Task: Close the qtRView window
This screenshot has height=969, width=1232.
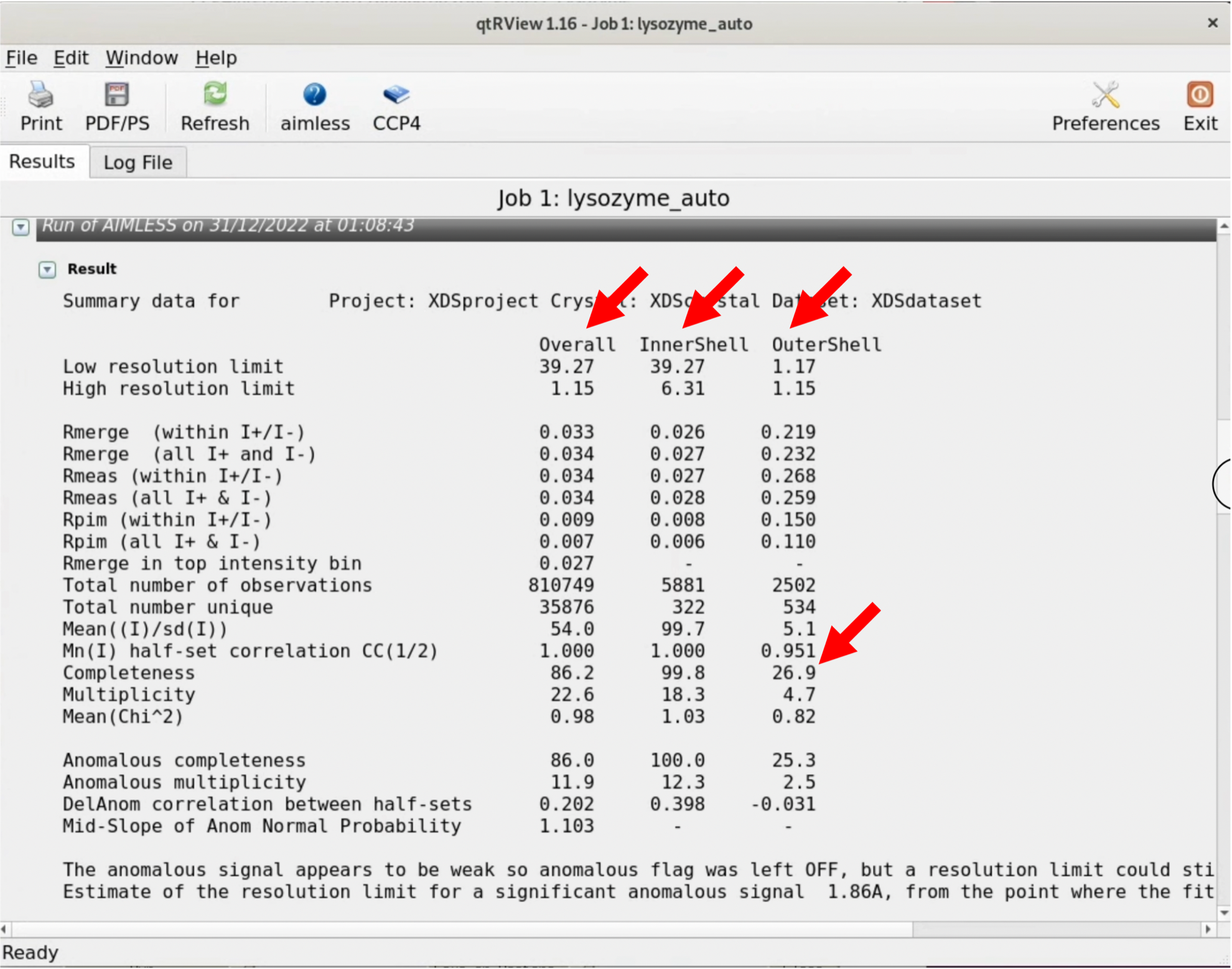Action: coord(1212,23)
